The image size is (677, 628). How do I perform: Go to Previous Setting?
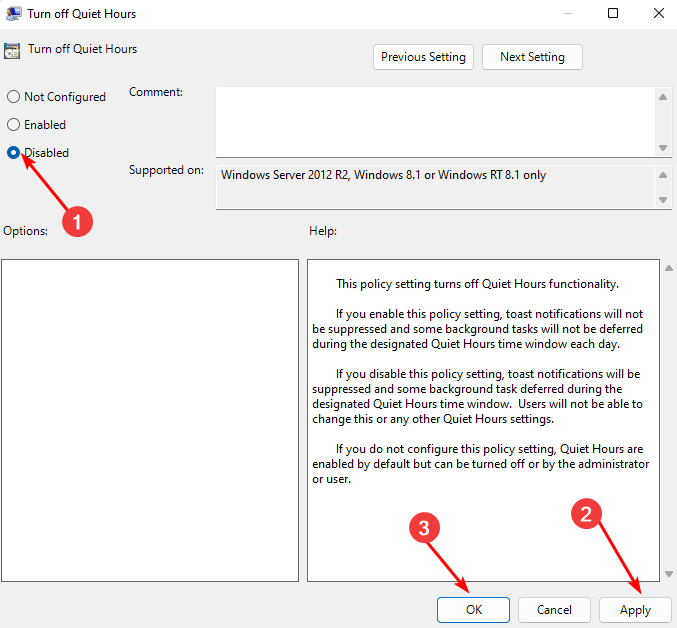point(423,57)
